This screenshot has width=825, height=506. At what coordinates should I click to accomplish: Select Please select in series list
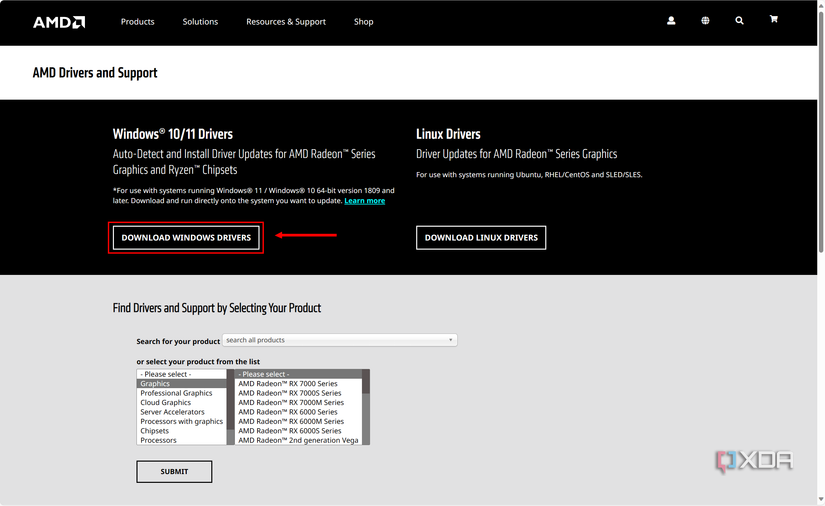(298, 374)
